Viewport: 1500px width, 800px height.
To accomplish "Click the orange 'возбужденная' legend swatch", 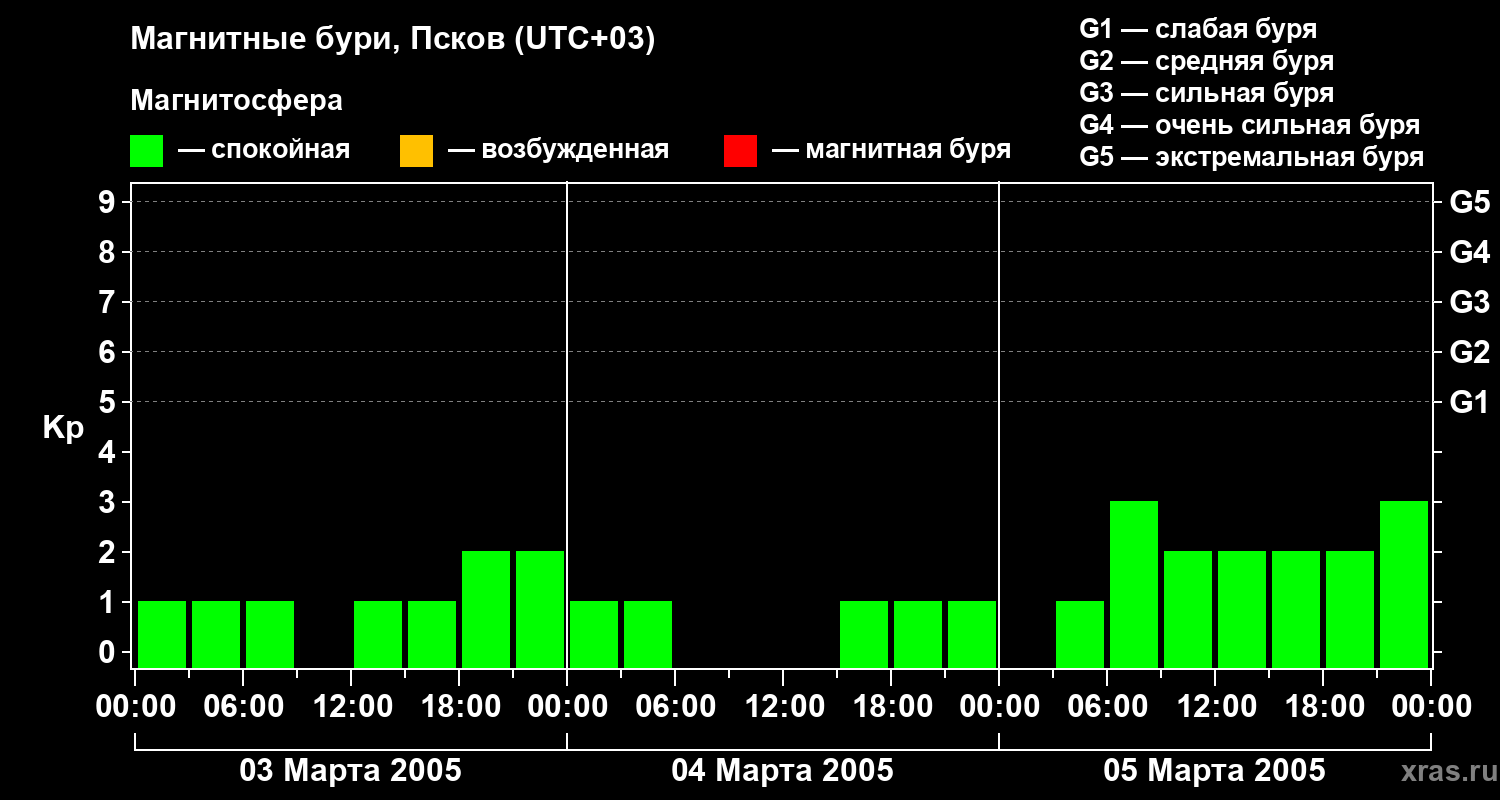I will [x=416, y=151].
